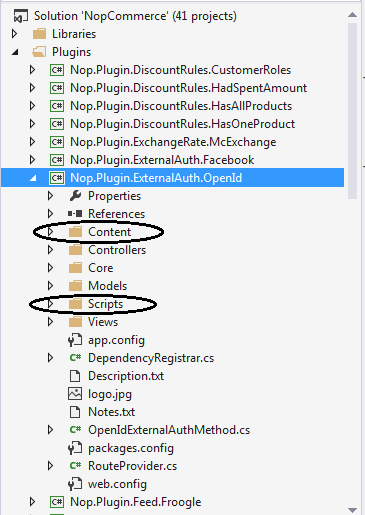Click the scrollbar up arrow
The height and width of the screenshot is (515, 365).
coord(352,15)
